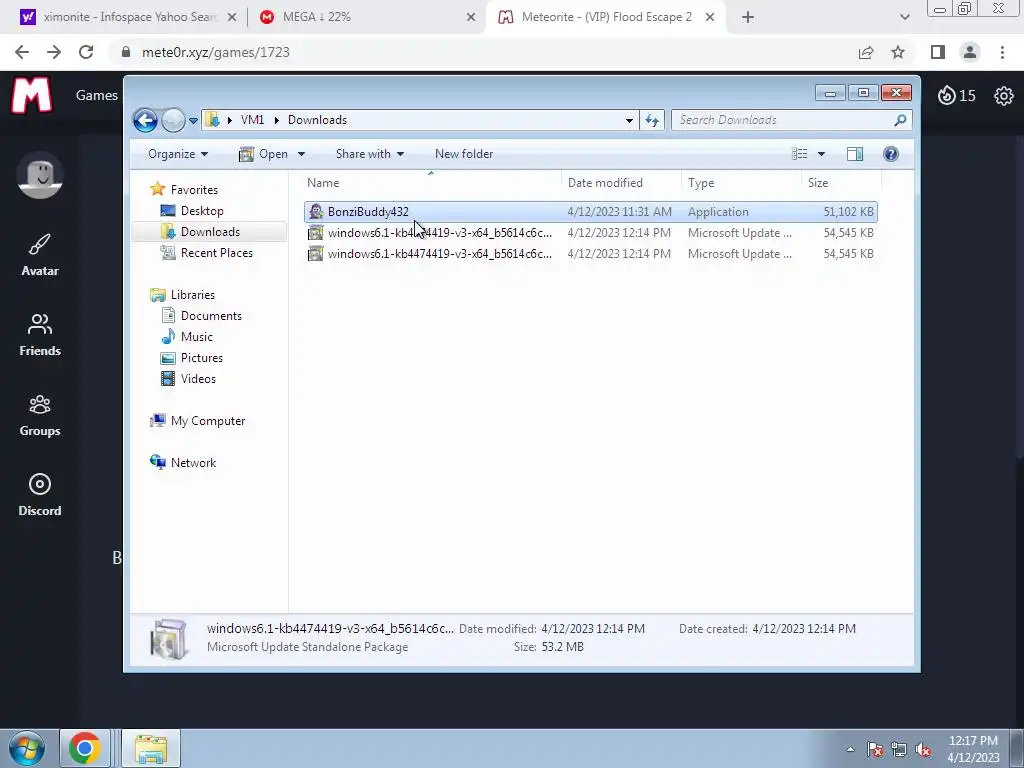Image resolution: width=1024 pixels, height=768 pixels.
Task: Select Network in navigation pane
Action: 183,462
